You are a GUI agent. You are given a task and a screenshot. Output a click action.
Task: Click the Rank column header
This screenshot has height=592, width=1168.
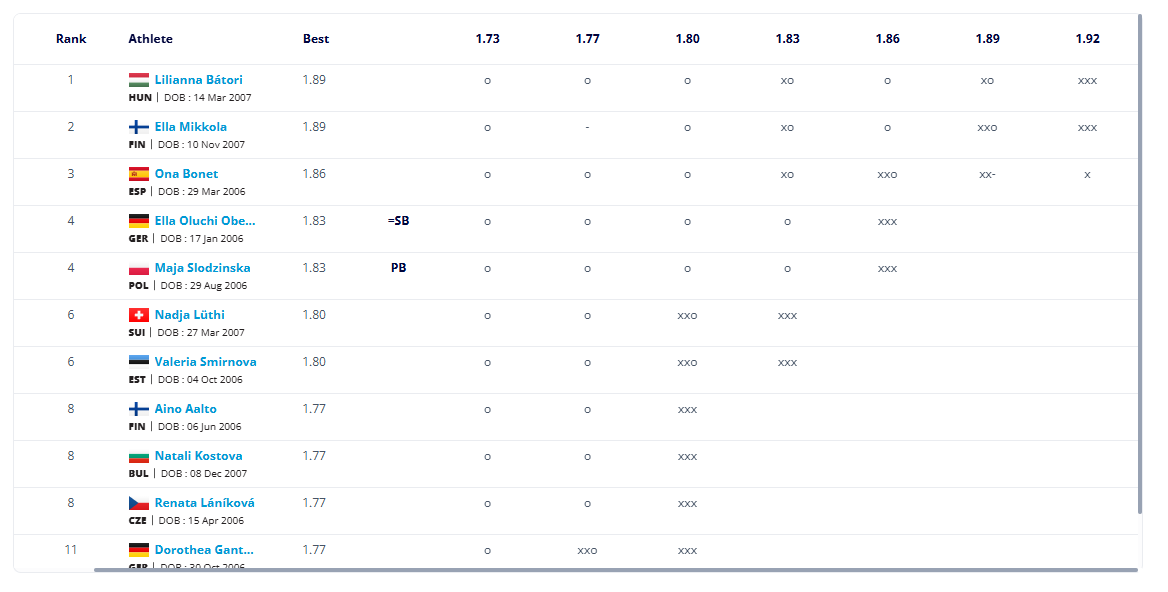coord(72,39)
